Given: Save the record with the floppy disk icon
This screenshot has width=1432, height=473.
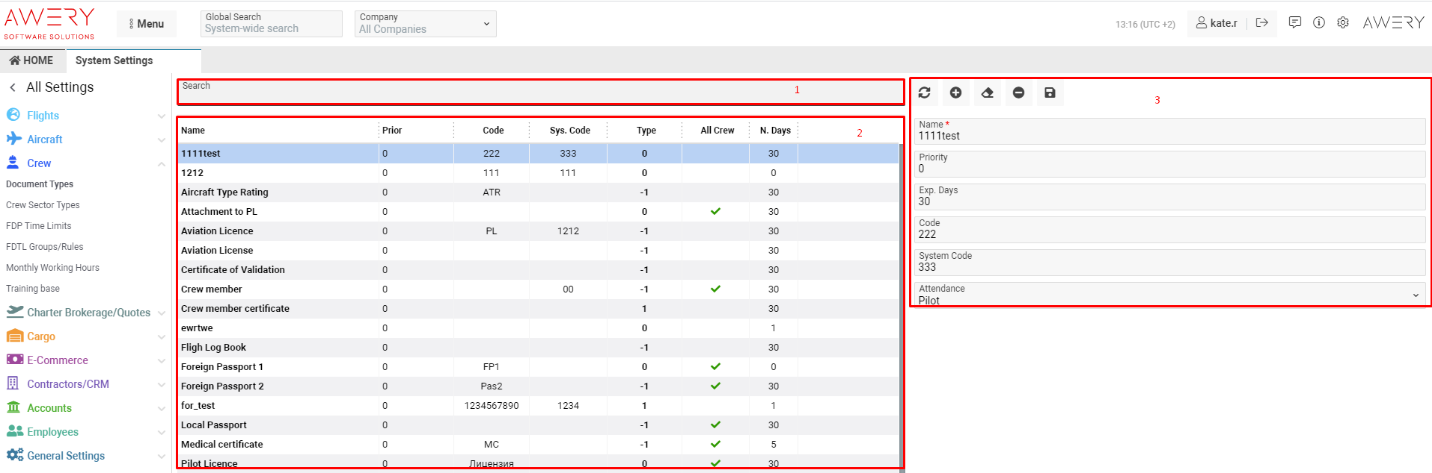Looking at the screenshot, I should click(x=1049, y=93).
